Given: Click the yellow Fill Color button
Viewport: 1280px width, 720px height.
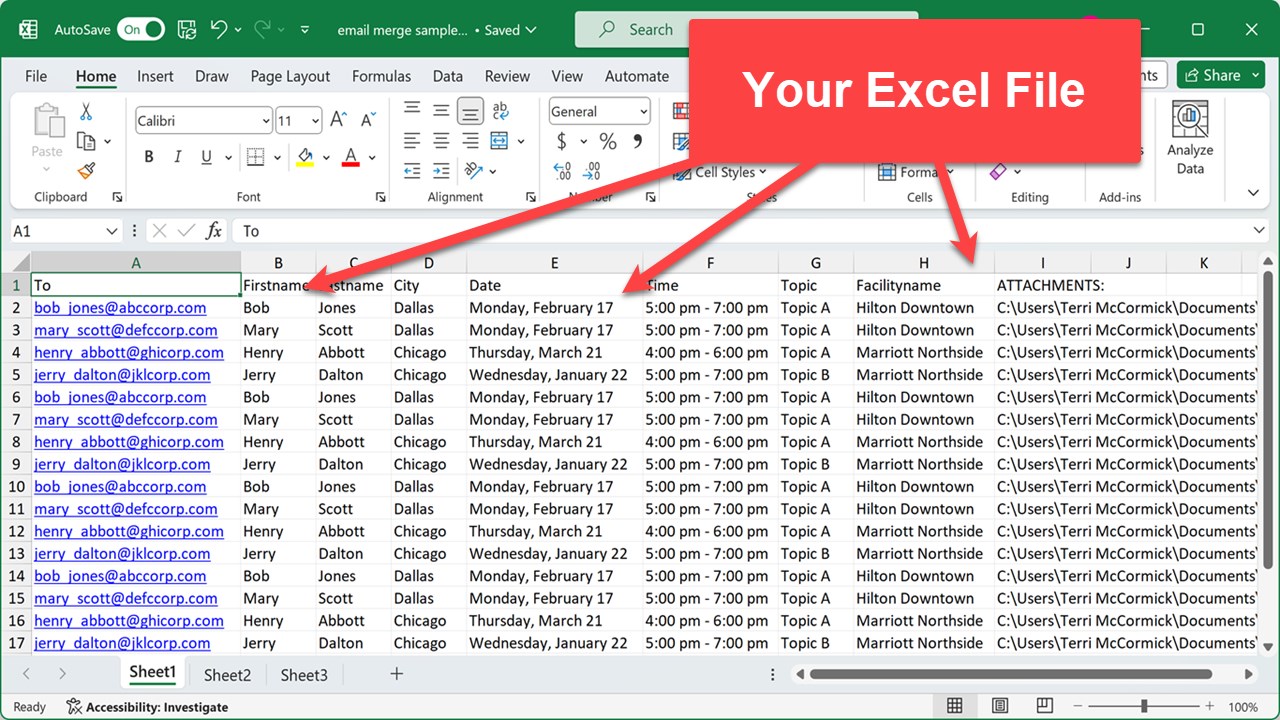Looking at the screenshot, I should [x=305, y=158].
